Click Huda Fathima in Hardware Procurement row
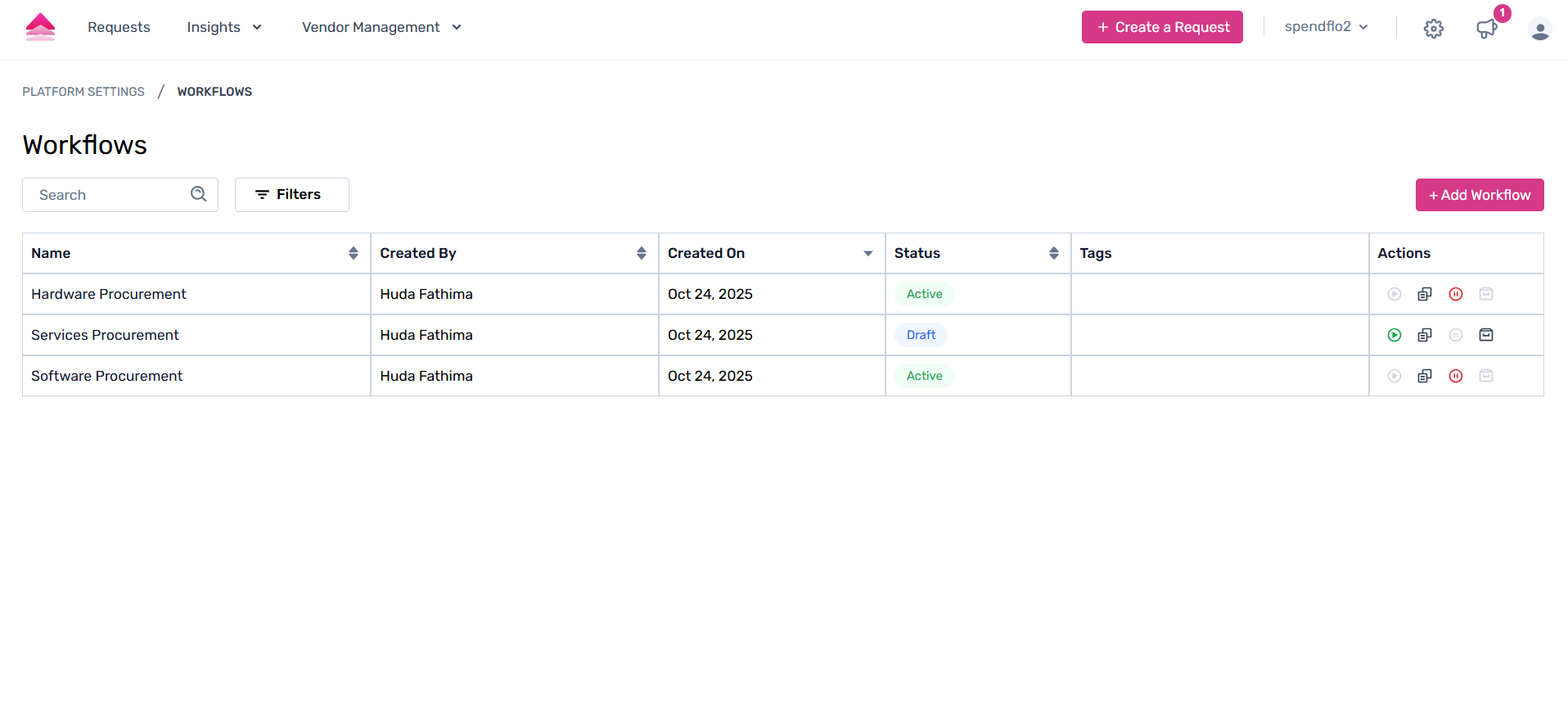 point(426,294)
